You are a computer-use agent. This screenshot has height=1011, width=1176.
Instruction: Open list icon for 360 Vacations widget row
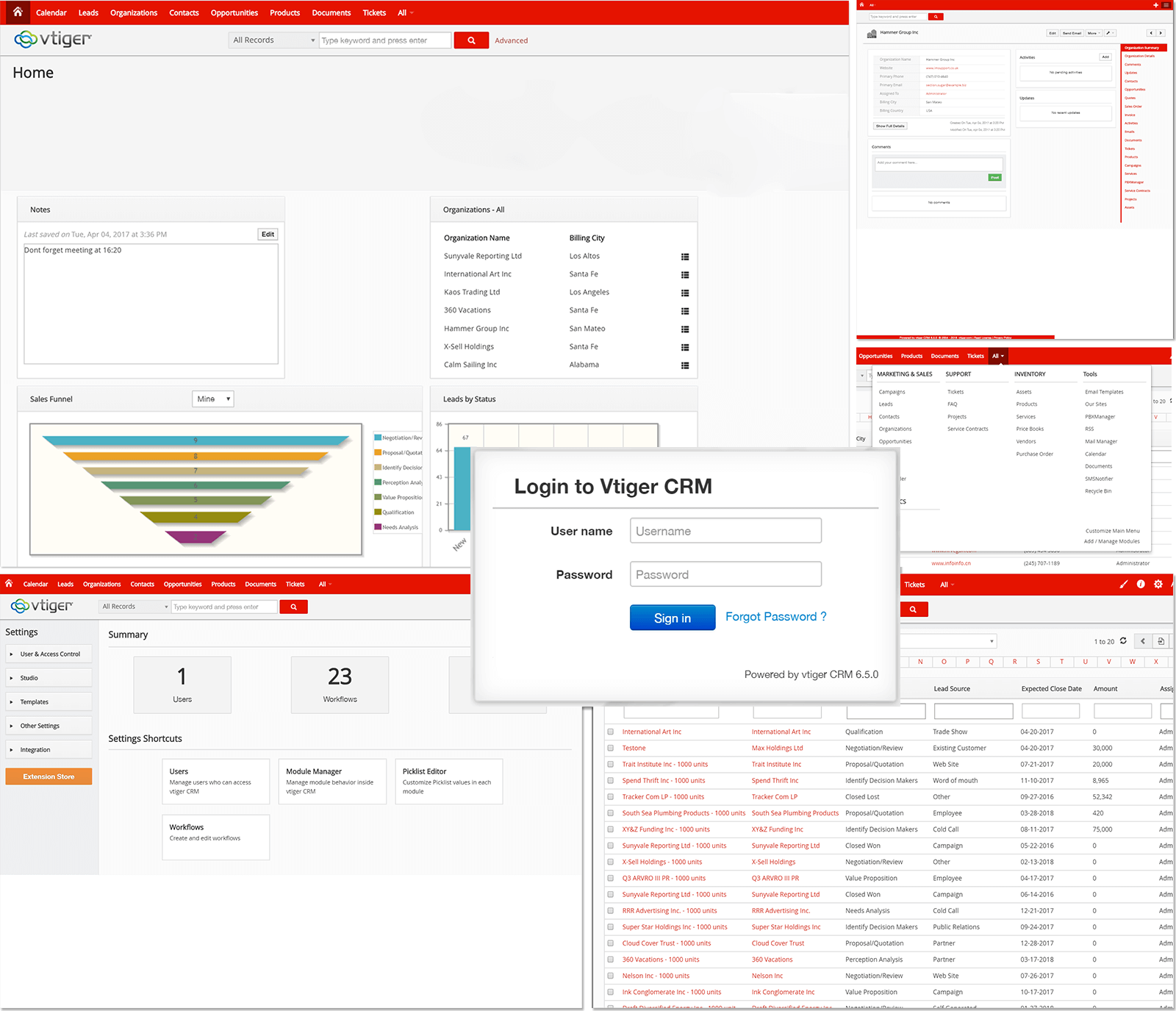pos(685,311)
